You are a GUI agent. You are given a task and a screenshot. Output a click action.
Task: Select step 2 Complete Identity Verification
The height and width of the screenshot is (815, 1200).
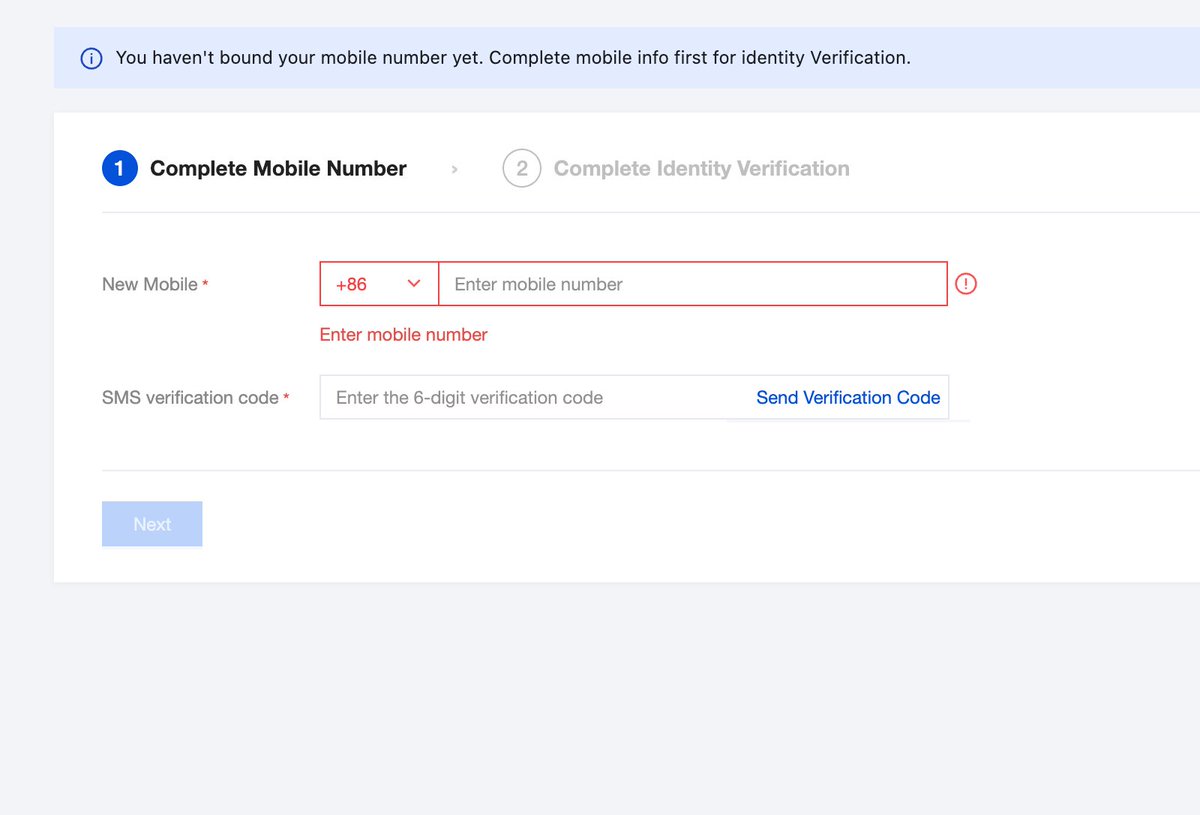(x=676, y=169)
